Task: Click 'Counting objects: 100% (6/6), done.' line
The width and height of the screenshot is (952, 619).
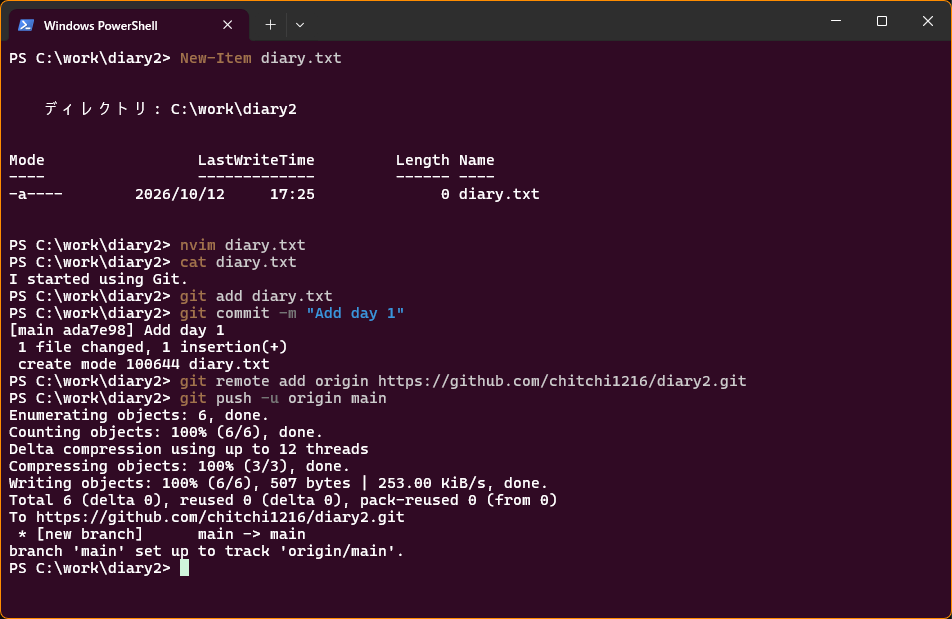Action: (166, 432)
